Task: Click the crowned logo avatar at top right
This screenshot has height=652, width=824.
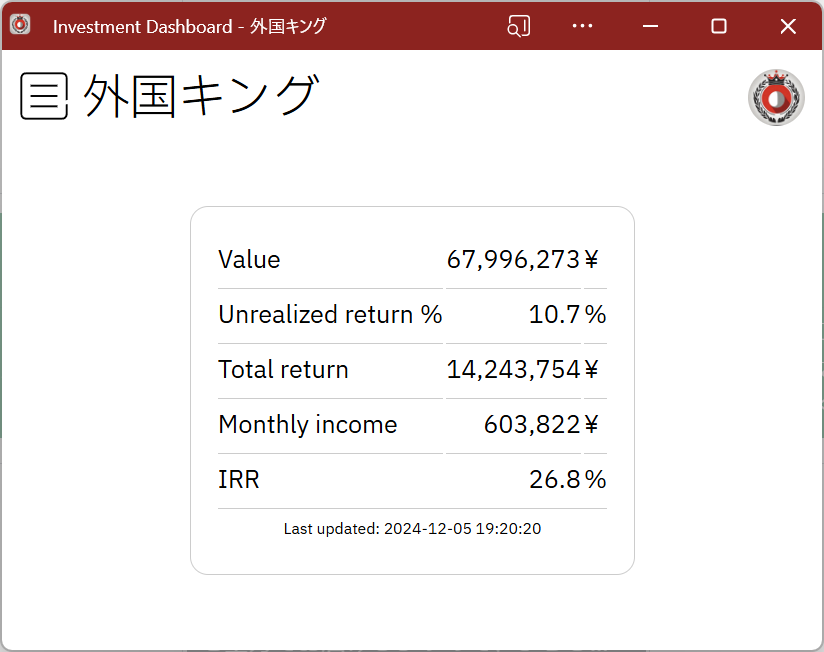Action: coord(776,98)
